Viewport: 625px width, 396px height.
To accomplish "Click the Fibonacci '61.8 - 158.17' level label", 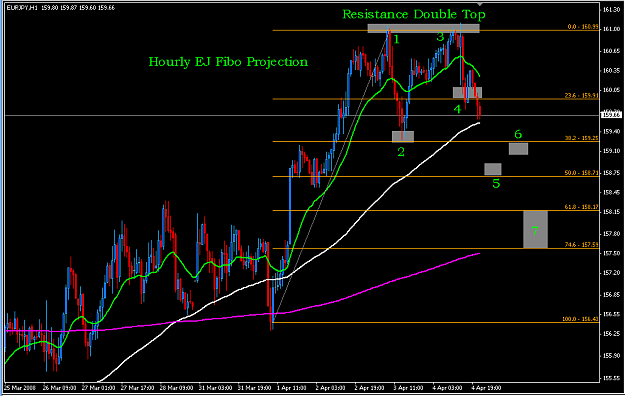I will coord(582,207).
